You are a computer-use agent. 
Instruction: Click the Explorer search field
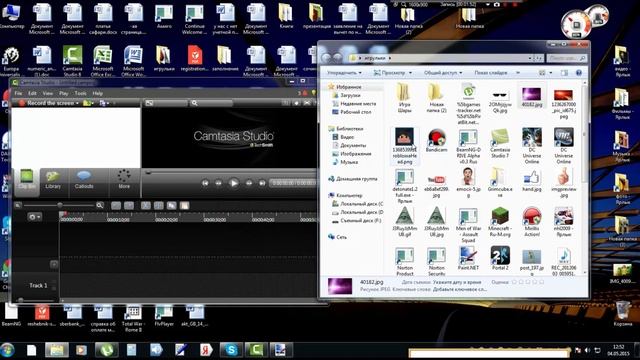567,58
